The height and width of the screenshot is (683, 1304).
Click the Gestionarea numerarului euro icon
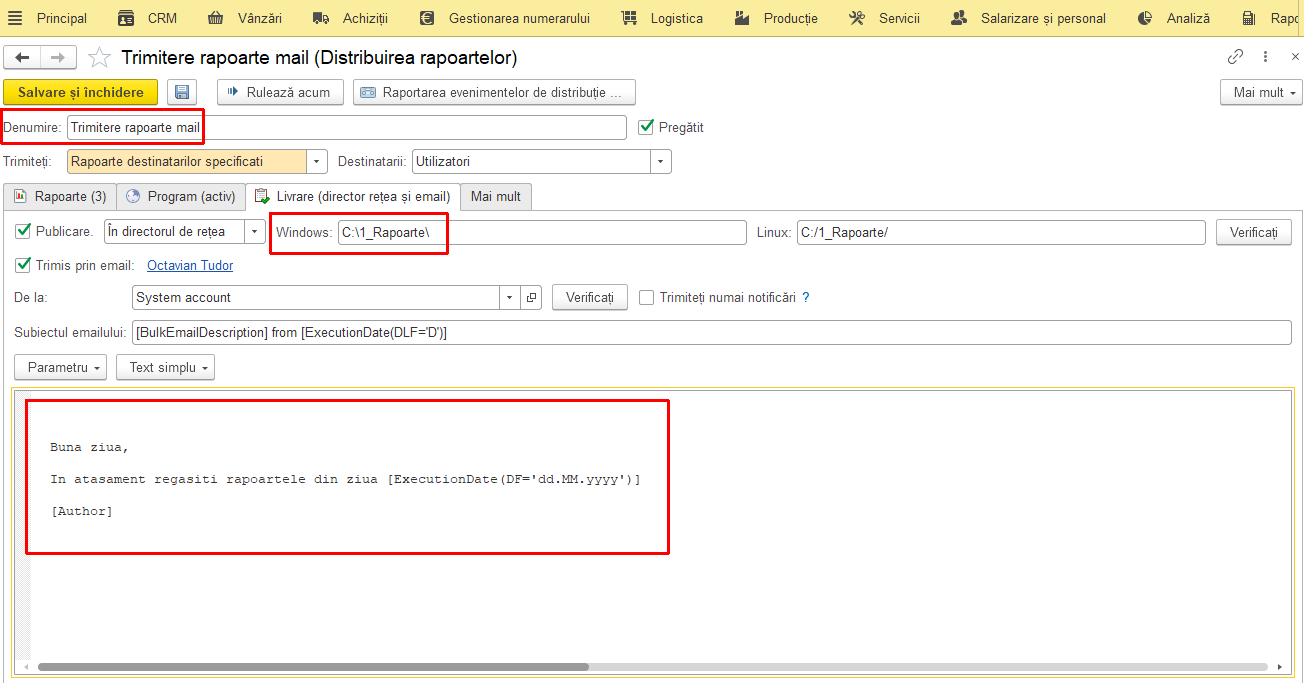427,18
